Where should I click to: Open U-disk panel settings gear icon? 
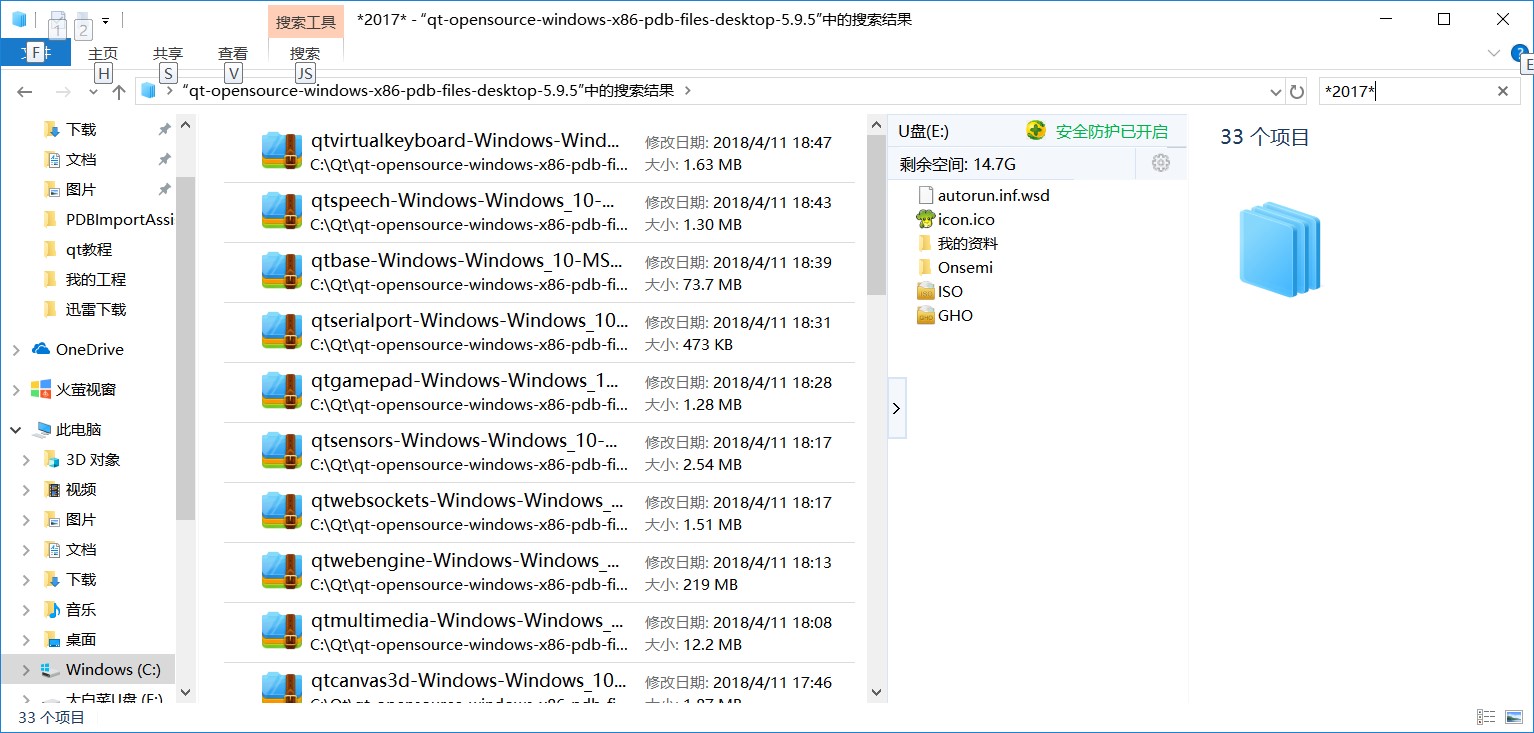pyautogui.click(x=1161, y=163)
